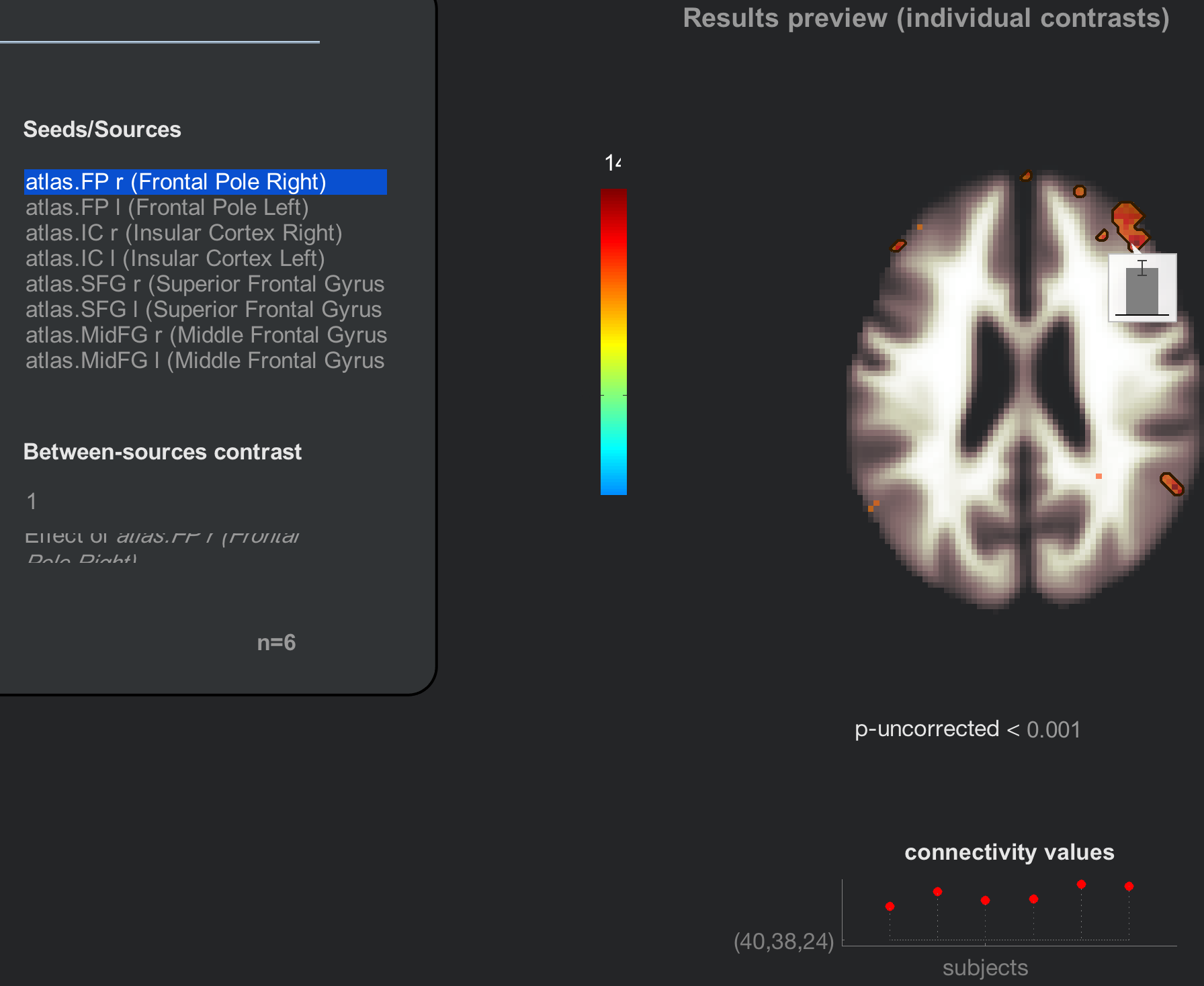Click the bar plot tooltip thumbnail on brain
The height and width of the screenshot is (986, 1204).
coord(1142,287)
